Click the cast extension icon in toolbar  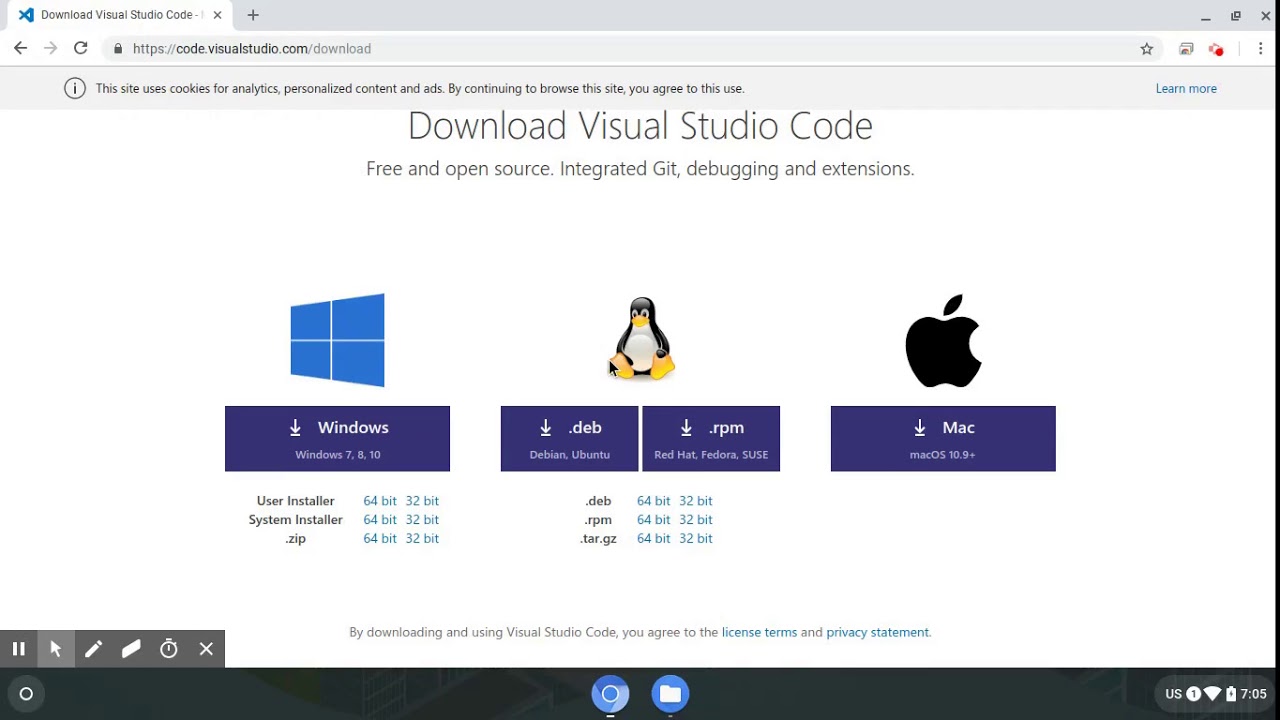pos(1186,49)
